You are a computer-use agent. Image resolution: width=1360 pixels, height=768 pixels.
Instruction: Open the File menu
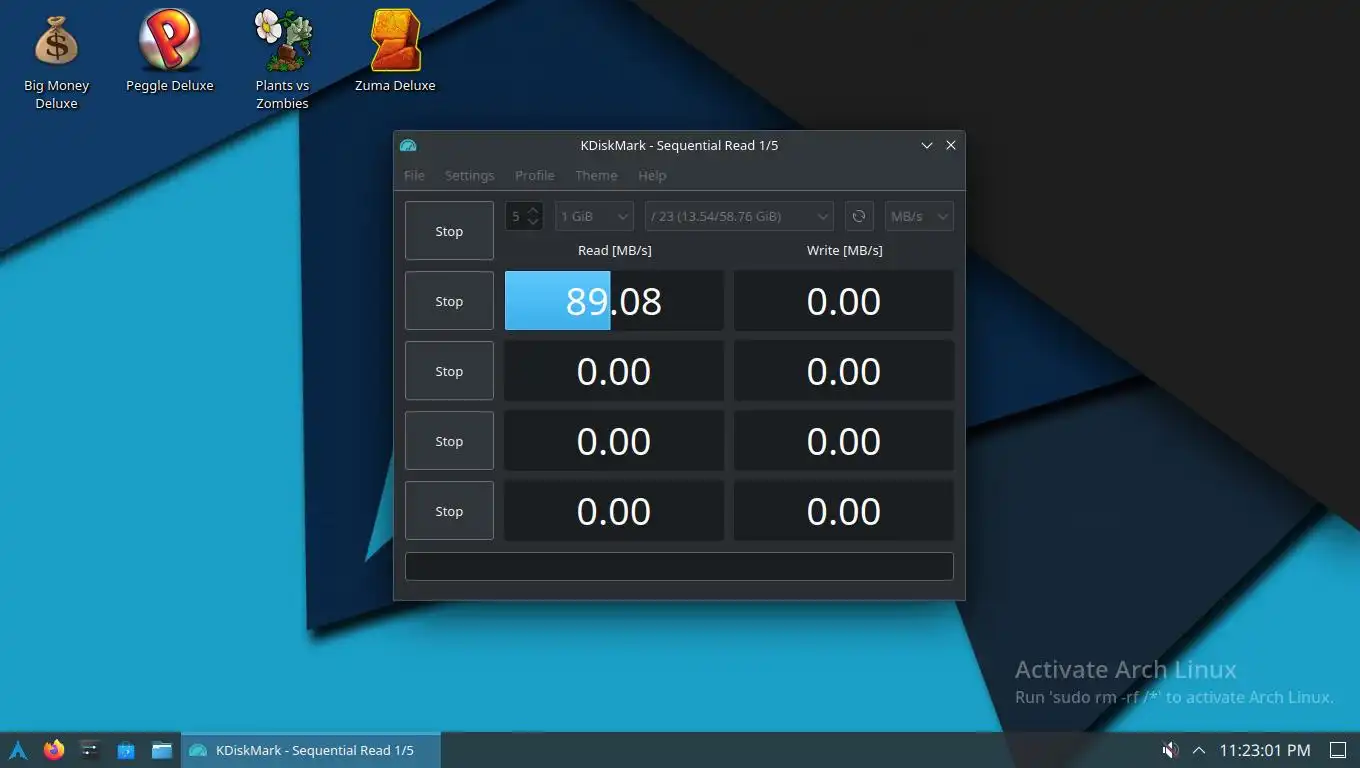[x=414, y=175]
